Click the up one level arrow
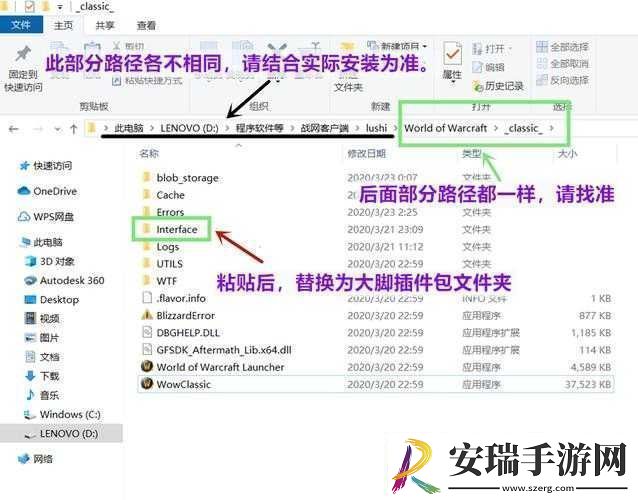This screenshot has width=638, height=500. coord(74,129)
